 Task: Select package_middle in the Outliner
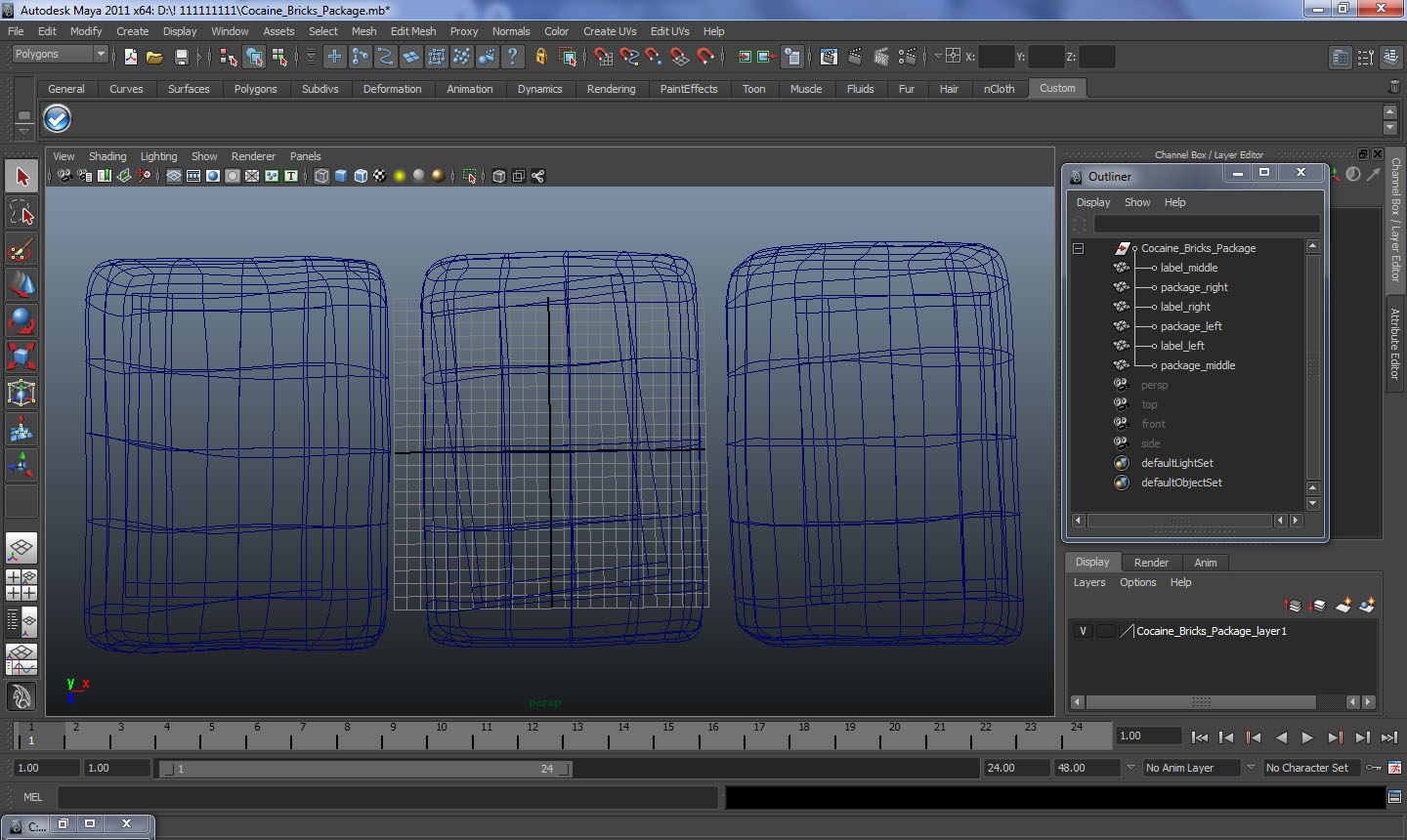tap(1197, 365)
